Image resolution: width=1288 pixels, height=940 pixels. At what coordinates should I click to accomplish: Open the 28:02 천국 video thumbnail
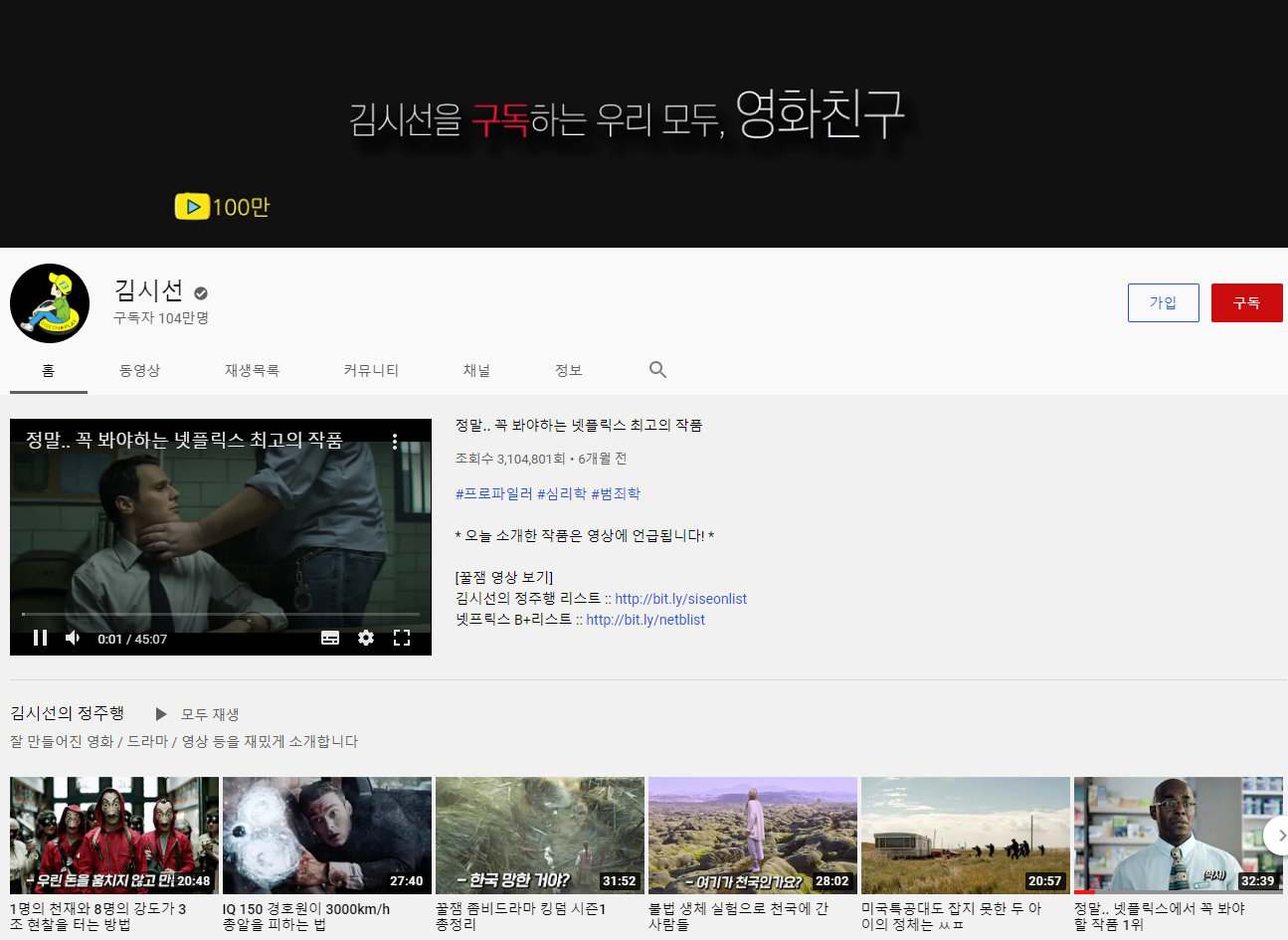pos(753,836)
